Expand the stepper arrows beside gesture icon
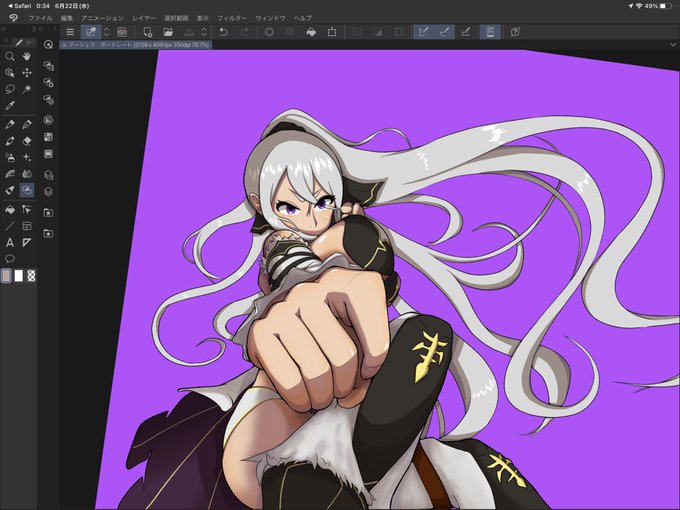The image size is (680, 510). pyautogui.click(x=106, y=32)
